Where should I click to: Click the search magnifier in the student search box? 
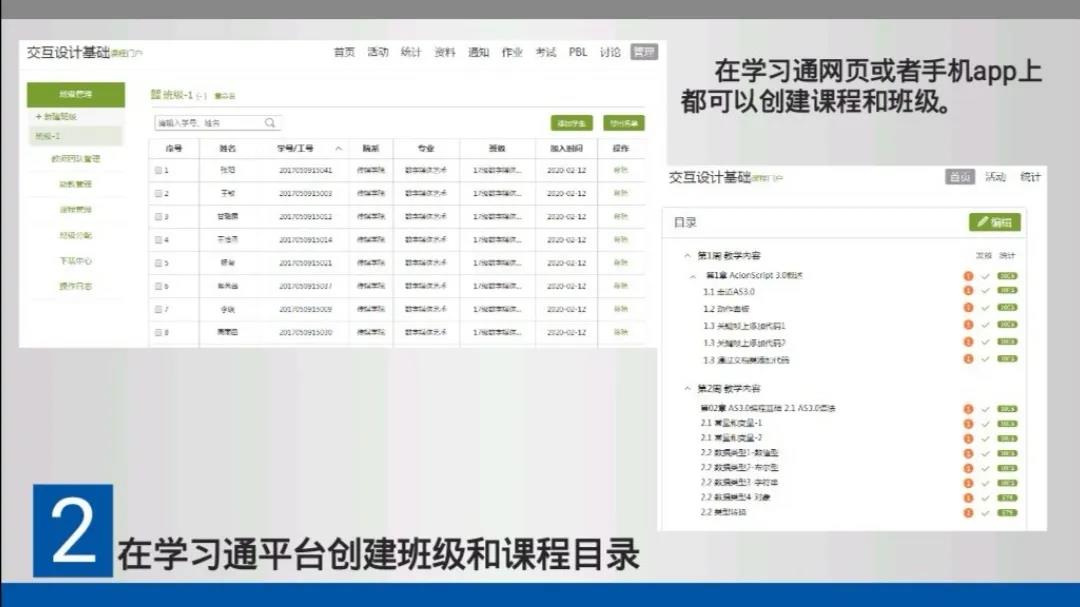pos(270,123)
